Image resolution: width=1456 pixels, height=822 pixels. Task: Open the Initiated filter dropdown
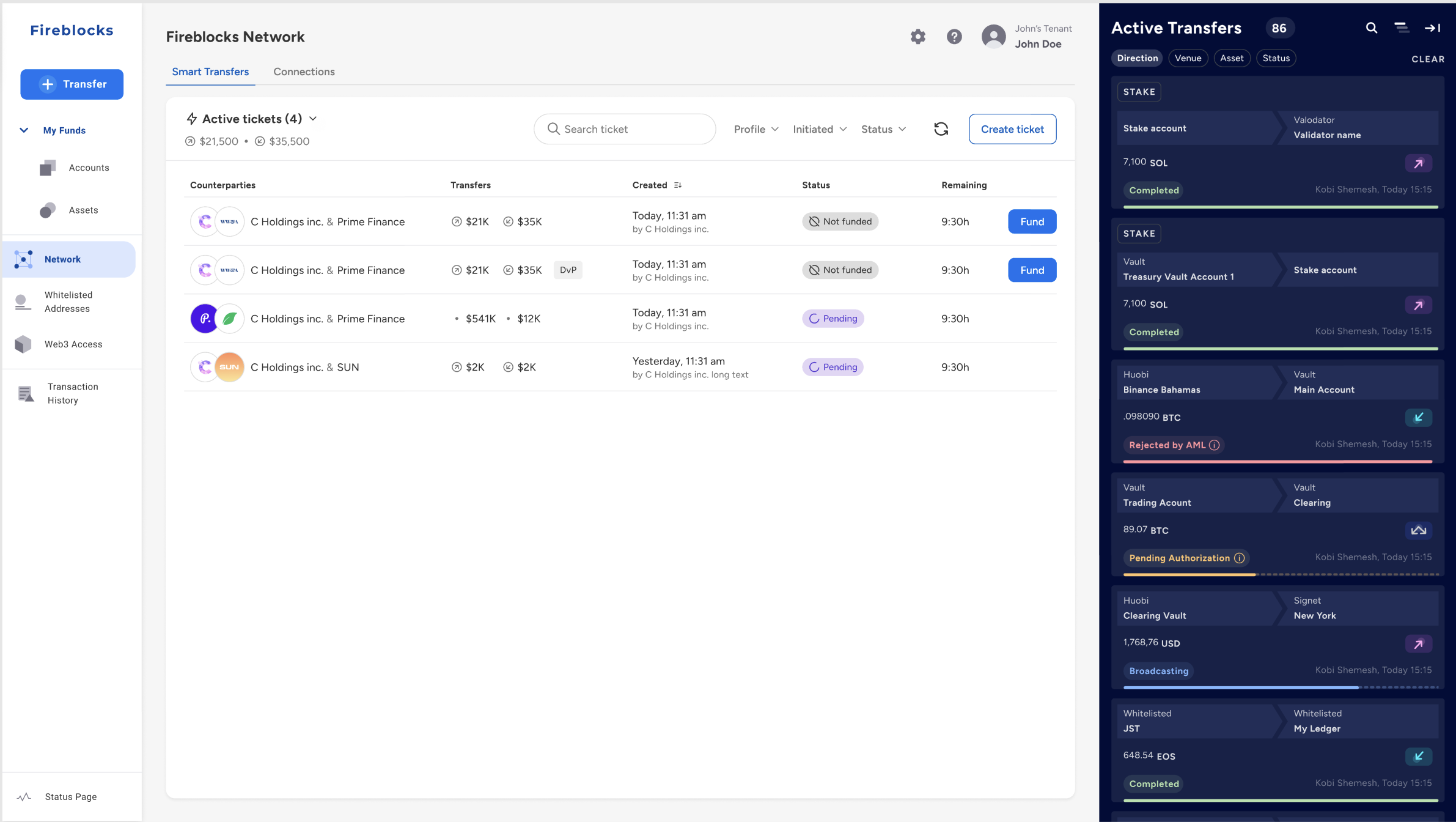click(x=820, y=129)
